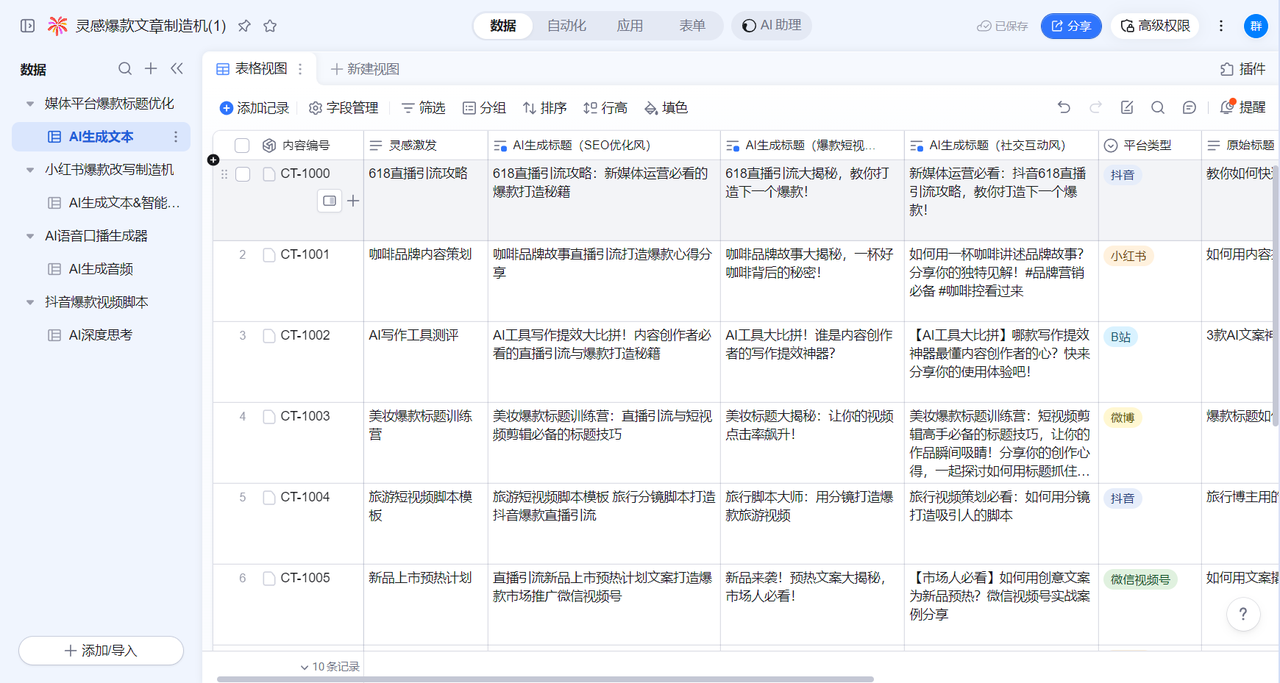Check the checkbox for row CT-1000
Screen dimensions: 1280x683
242,174
